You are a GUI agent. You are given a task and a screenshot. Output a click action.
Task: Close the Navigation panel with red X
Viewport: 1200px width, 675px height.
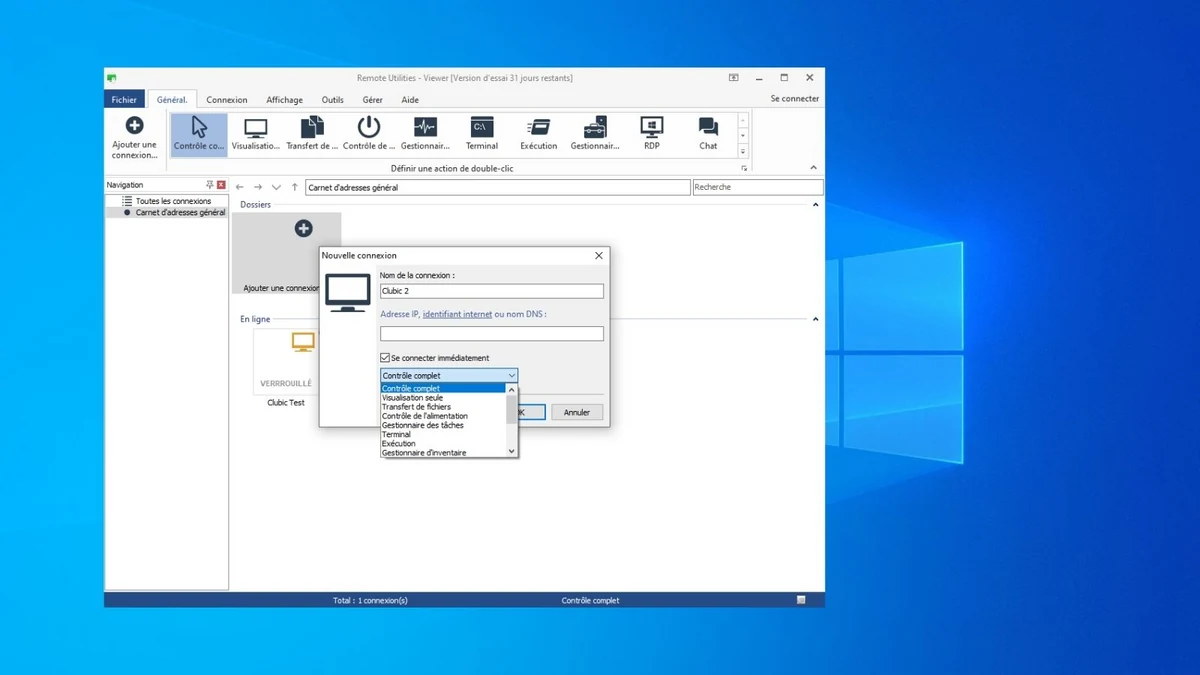point(221,185)
